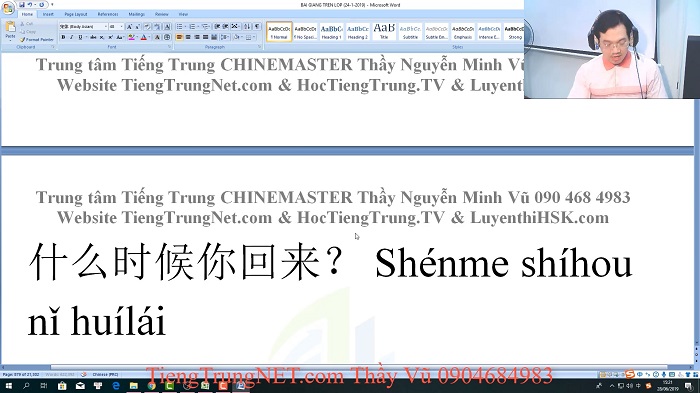
Task: Click the Cut button
Action: pyautogui.click(x=26, y=24)
